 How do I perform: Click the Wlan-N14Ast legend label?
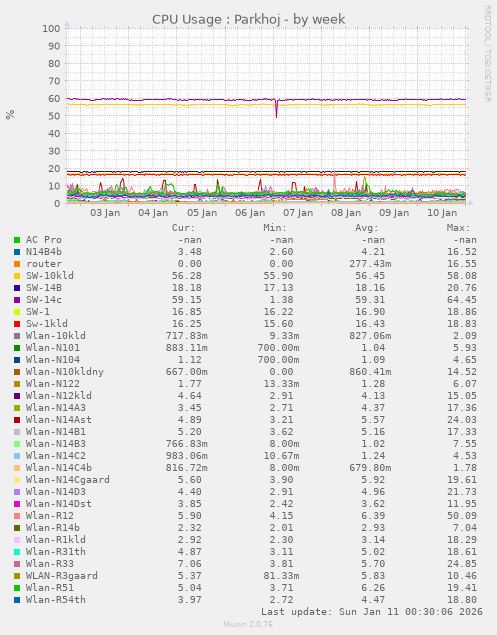(59, 420)
